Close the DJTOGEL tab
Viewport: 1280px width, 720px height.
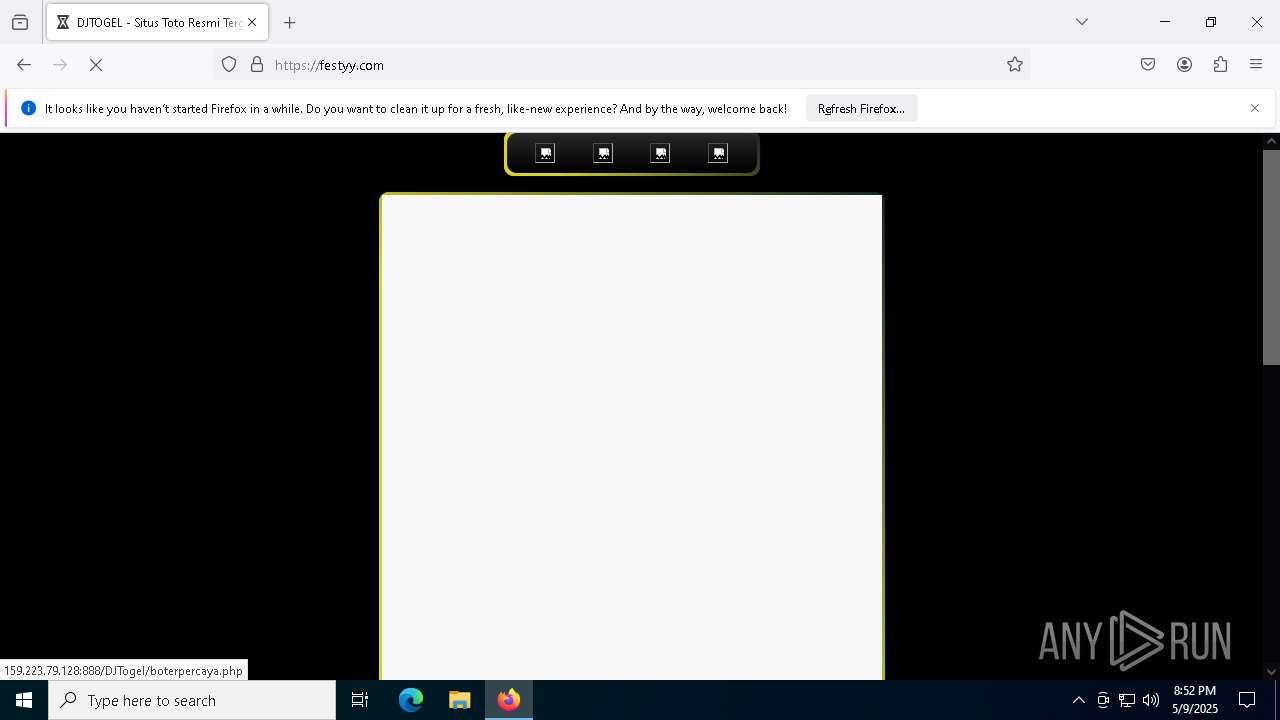click(x=252, y=22)
